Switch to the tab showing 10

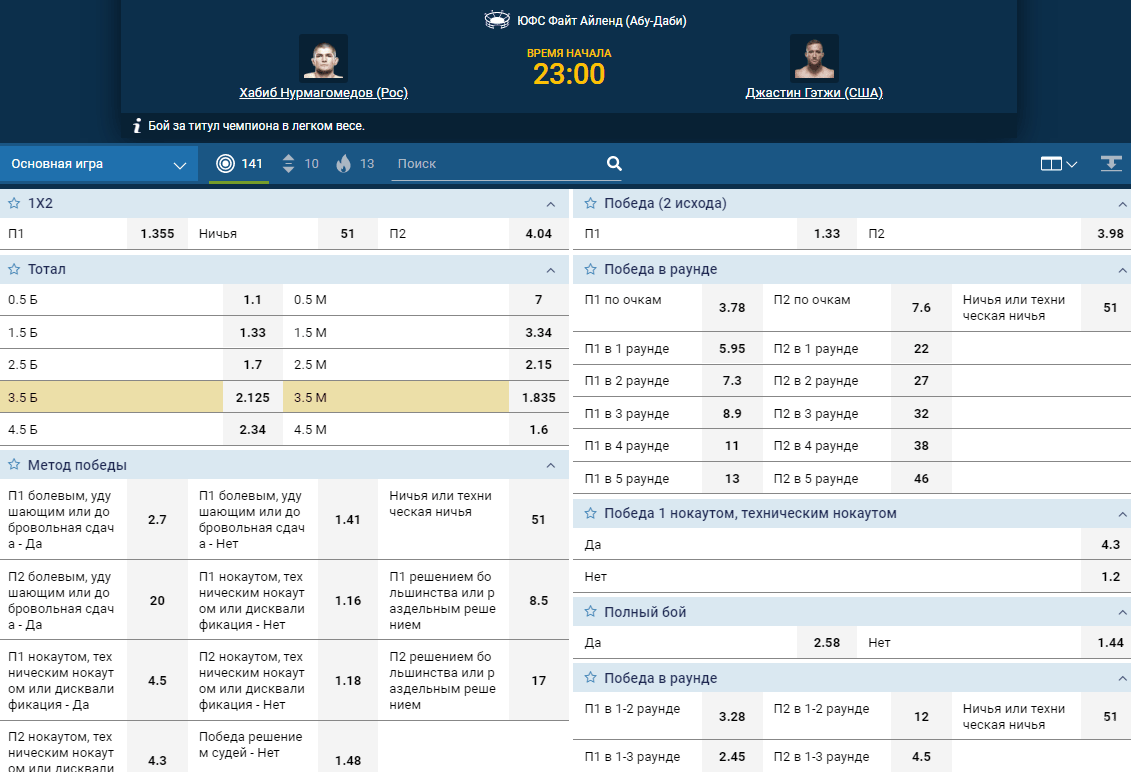pos(300,164)
